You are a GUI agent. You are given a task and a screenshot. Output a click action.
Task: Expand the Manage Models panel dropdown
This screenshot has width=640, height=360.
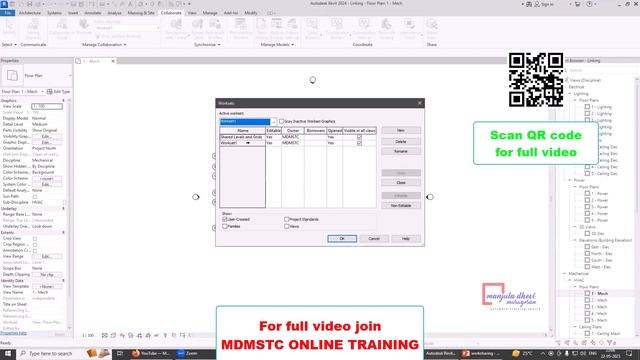point(293,44)
